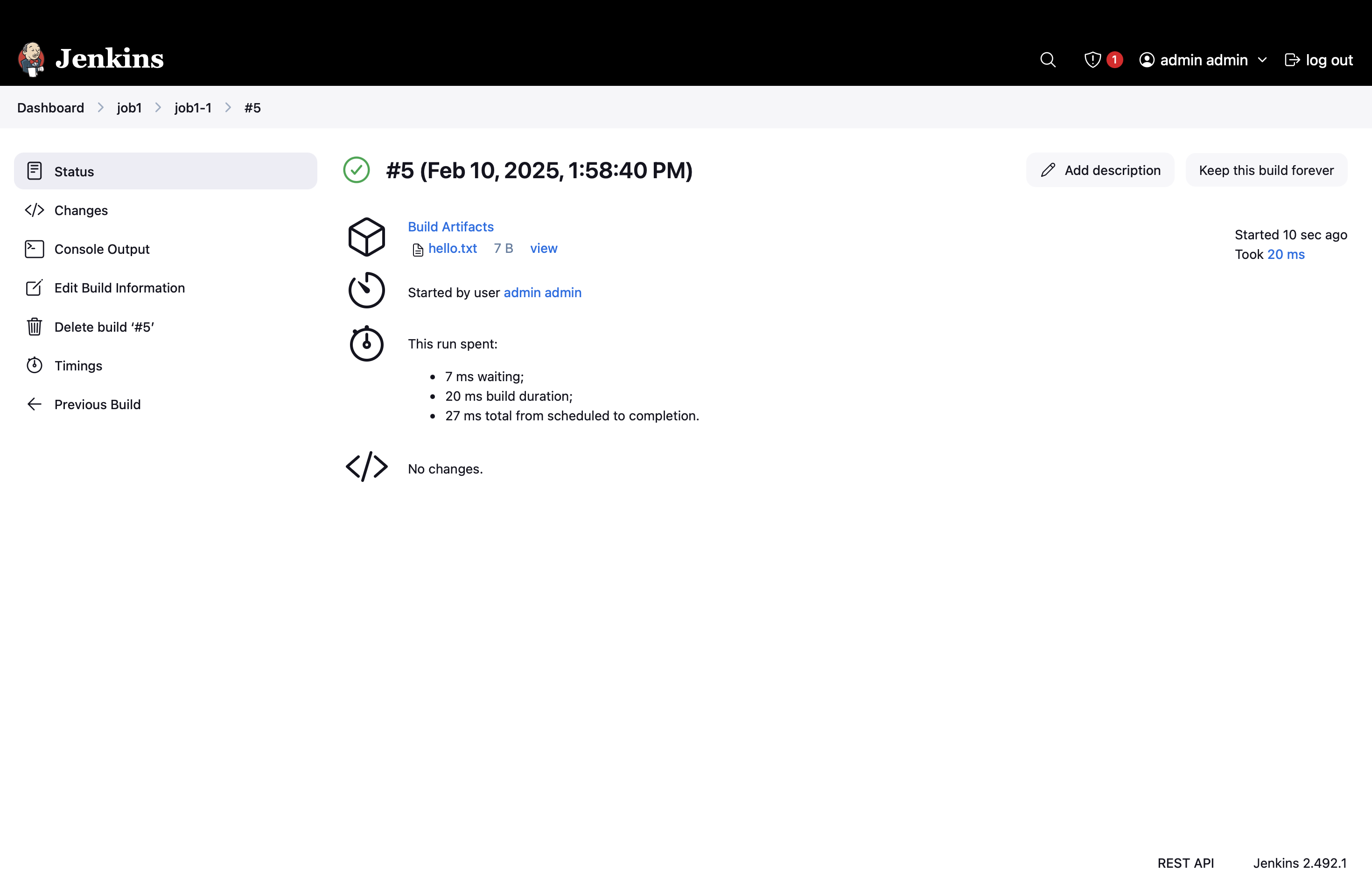Open the admin admin user link in build cause
The width and height of the screenshot is (1372, 892).
tap(542, 292)
